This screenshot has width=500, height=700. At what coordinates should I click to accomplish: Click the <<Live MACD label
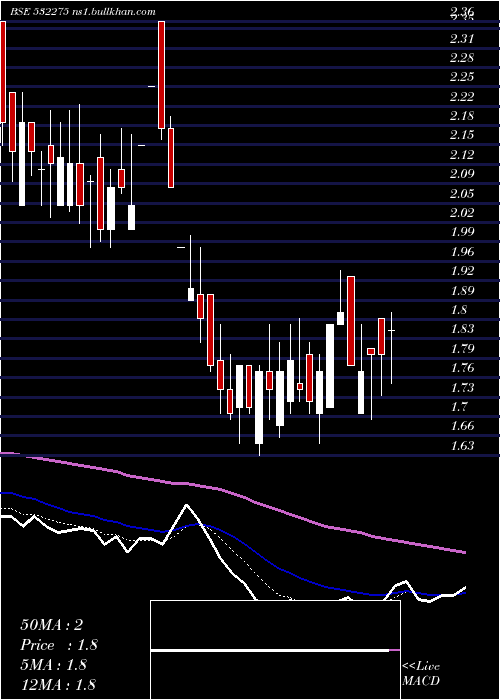pyautogui.click(x=421, y=674)
